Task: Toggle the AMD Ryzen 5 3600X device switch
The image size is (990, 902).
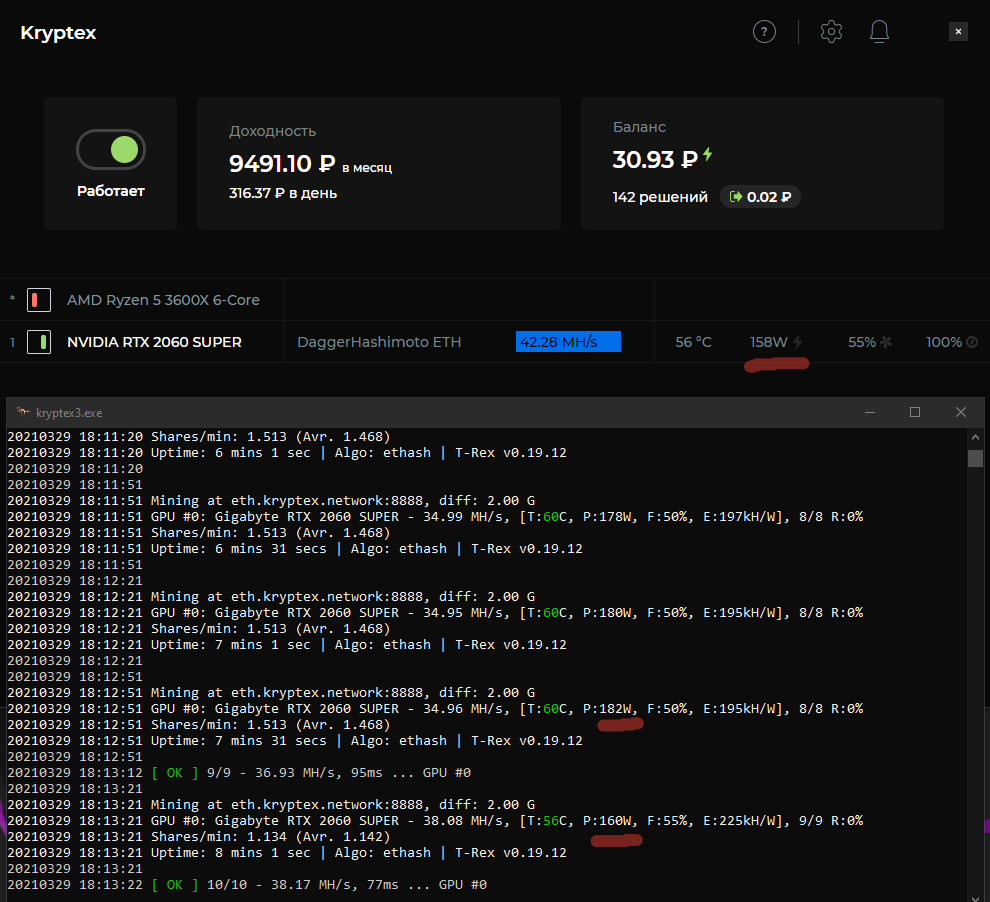Action: click(x=39, y=300)
